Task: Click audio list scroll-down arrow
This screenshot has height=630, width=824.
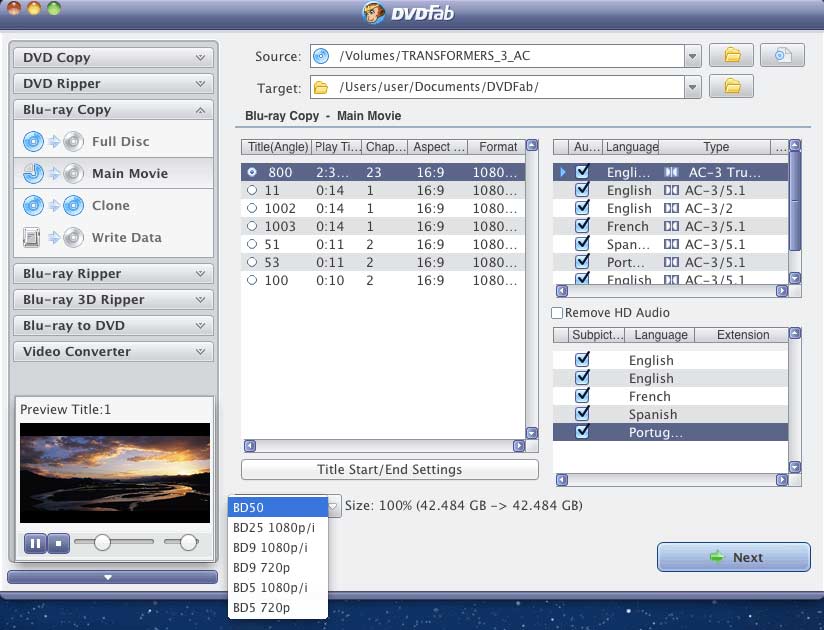Action: (795, 278)
